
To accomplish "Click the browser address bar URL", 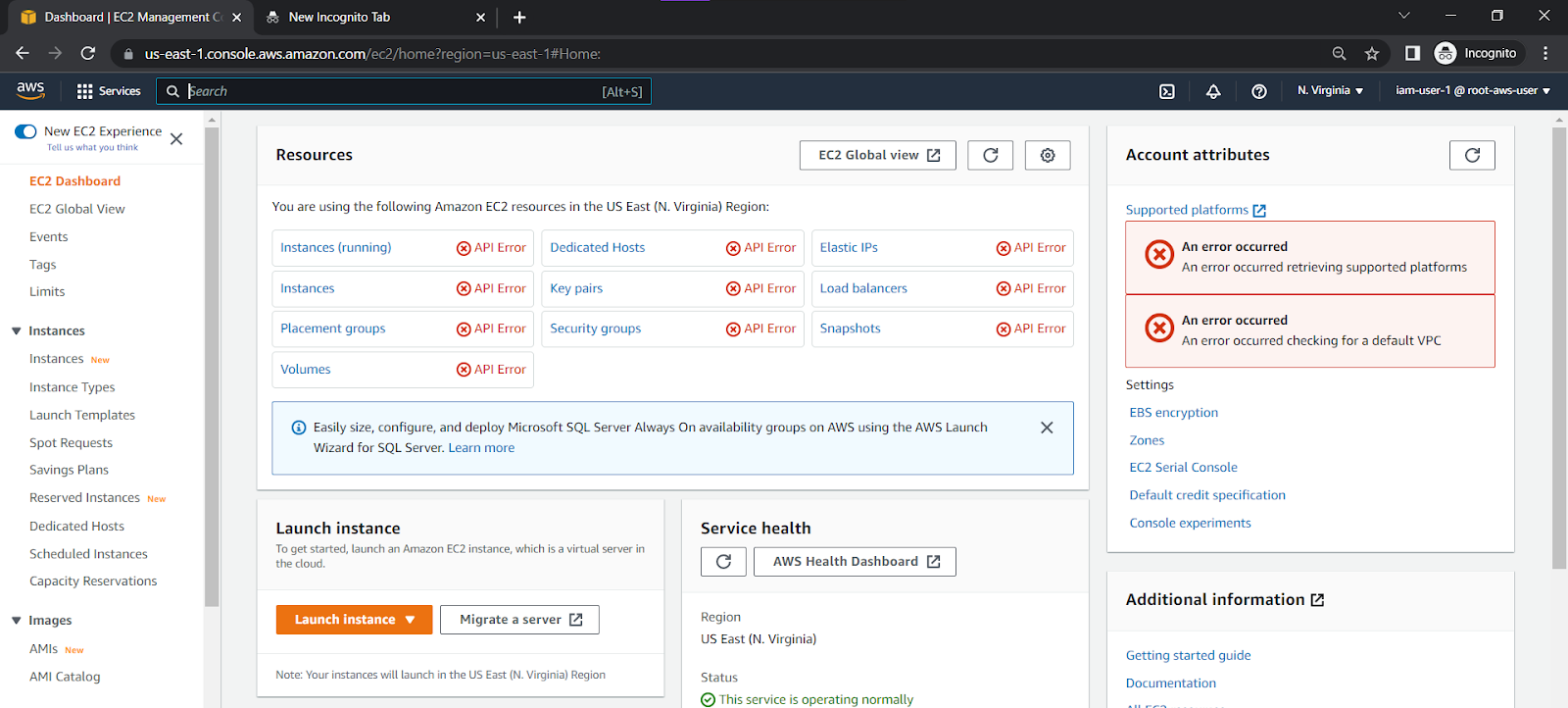I will [x=372, y=54].
